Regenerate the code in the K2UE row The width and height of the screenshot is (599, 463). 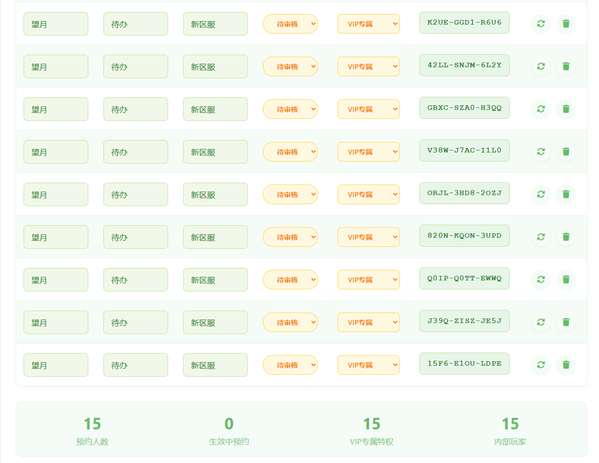coord(541,24)
